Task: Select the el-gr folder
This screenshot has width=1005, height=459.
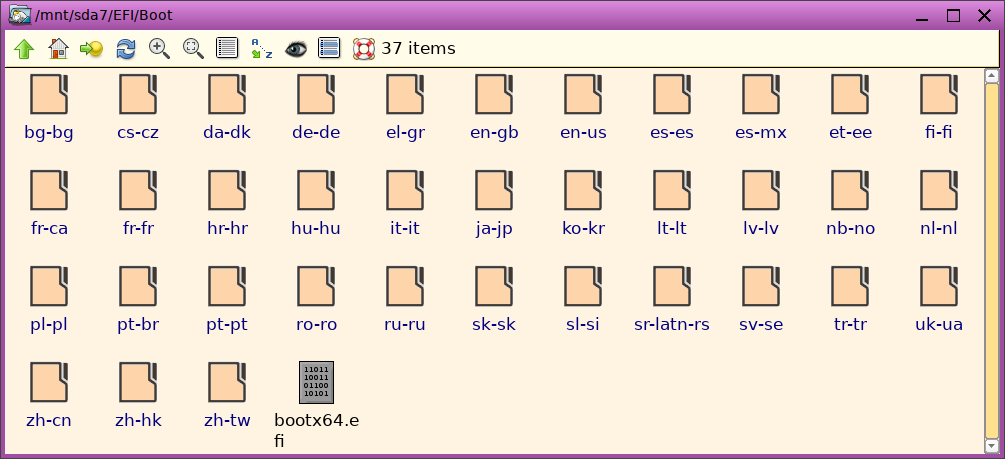Action: (x=405, y=106)
